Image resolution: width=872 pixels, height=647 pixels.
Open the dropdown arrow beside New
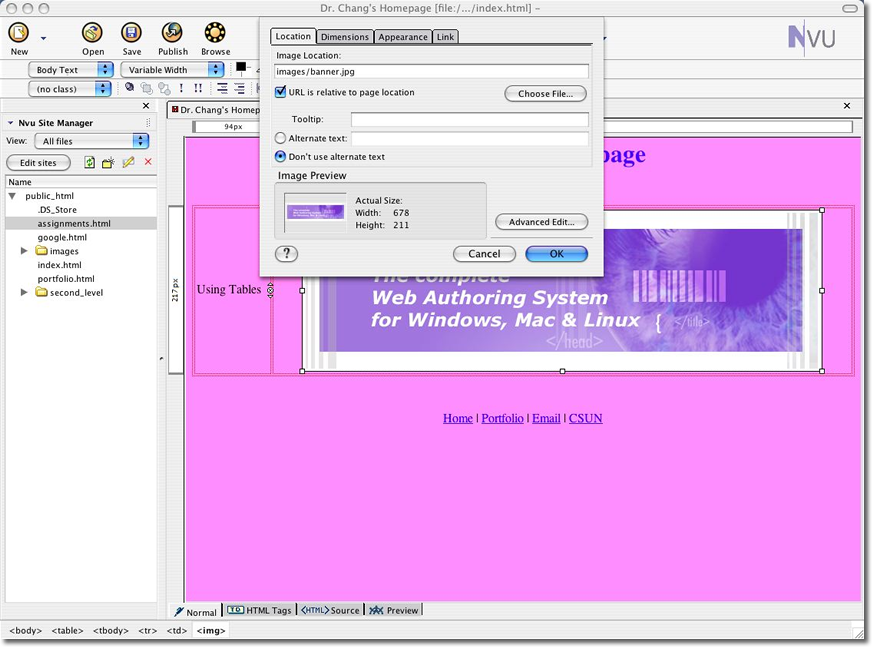coord(43,38)
